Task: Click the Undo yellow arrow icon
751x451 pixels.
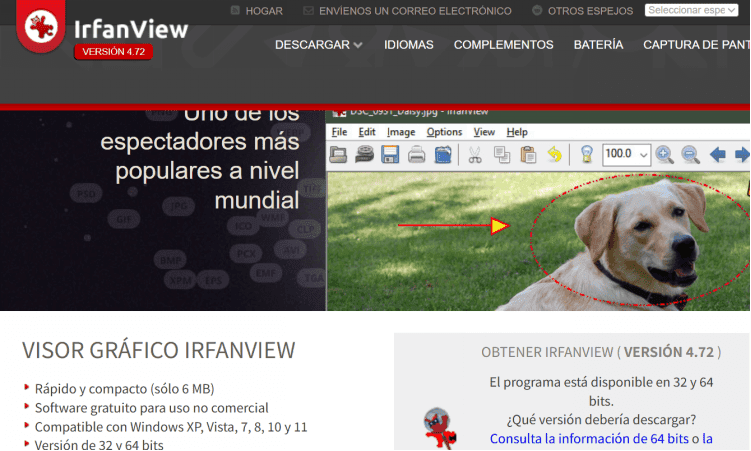Action: (554, 155)
